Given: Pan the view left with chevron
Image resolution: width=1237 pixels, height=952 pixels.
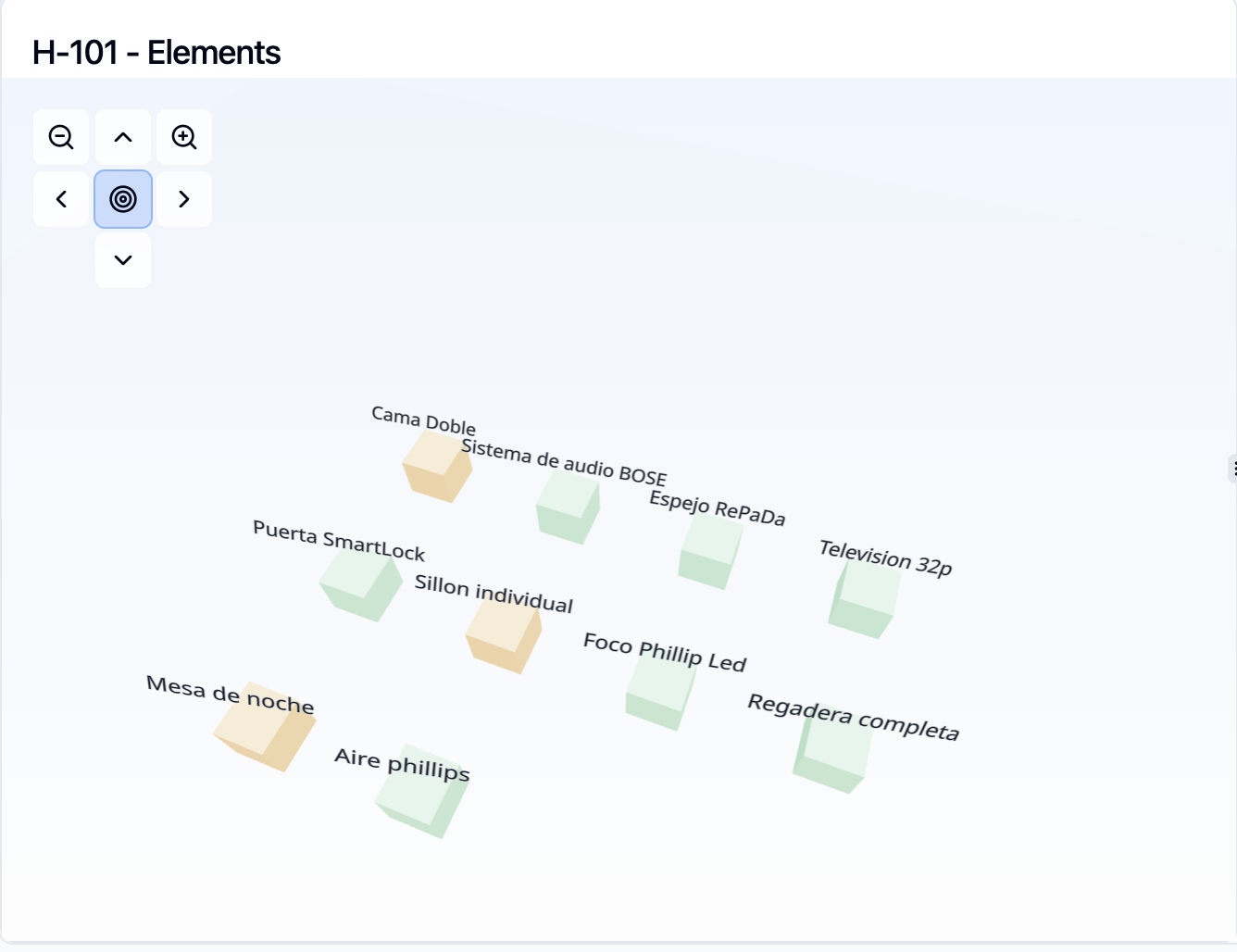Looking at the screenshot, I should point(61,199).
